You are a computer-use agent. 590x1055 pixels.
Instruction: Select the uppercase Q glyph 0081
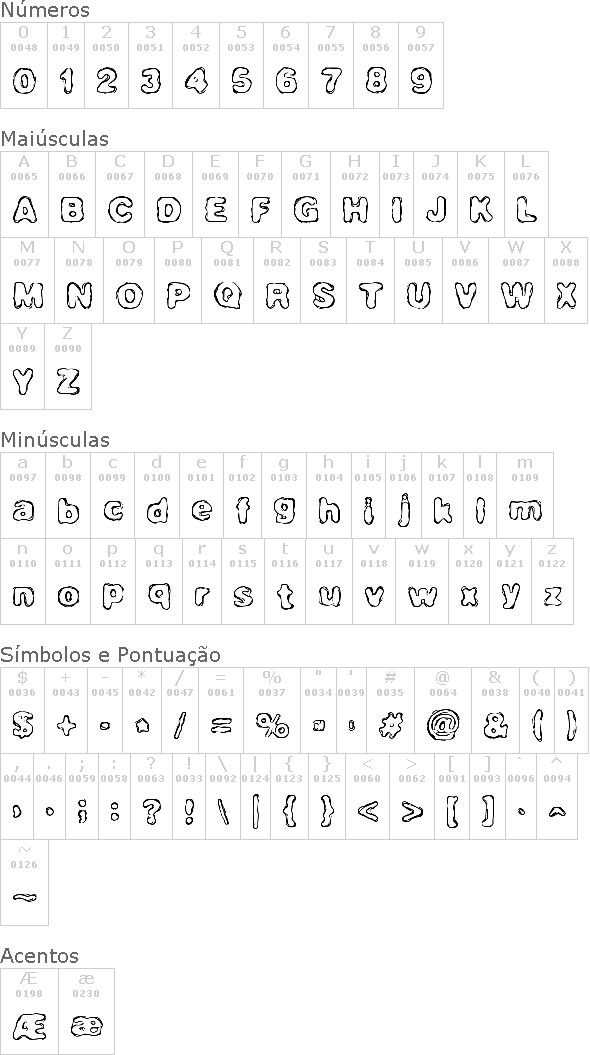tap(227, 281)
